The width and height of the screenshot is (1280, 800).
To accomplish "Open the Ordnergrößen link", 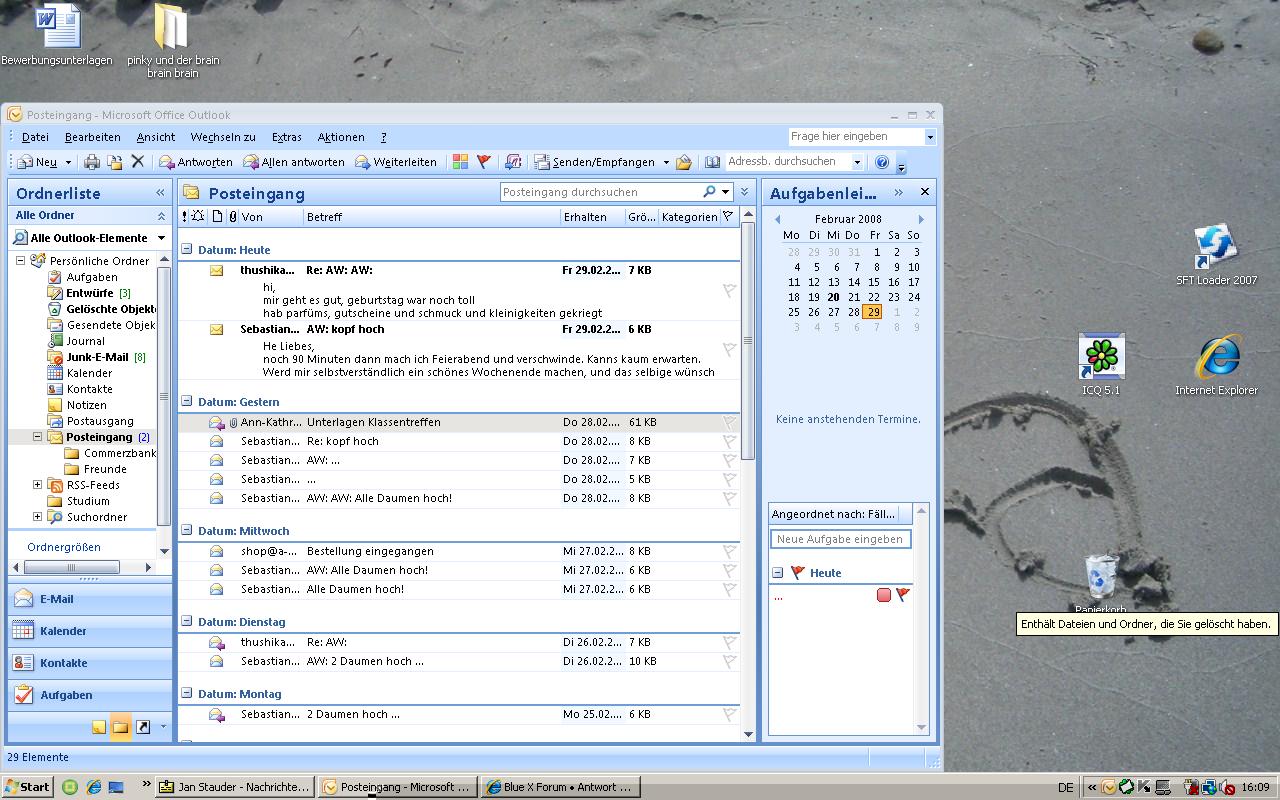I will 64,547.
